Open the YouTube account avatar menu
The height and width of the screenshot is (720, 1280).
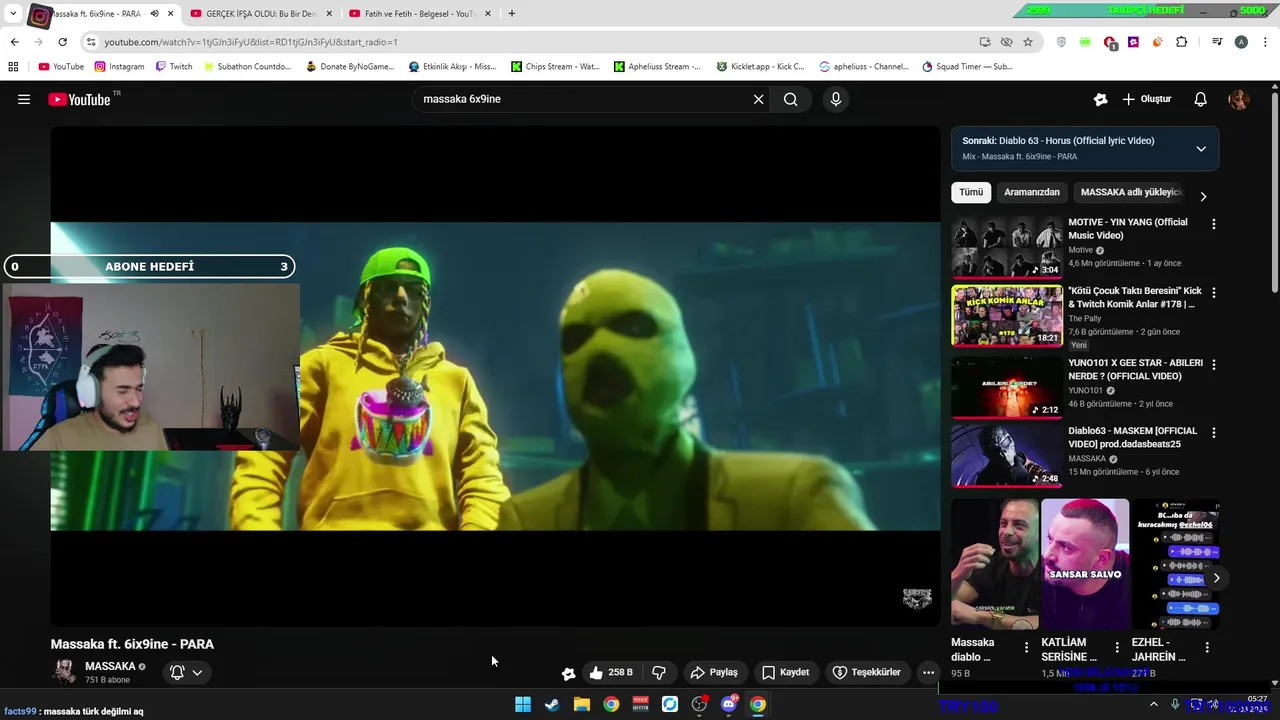coord(1239,99)
